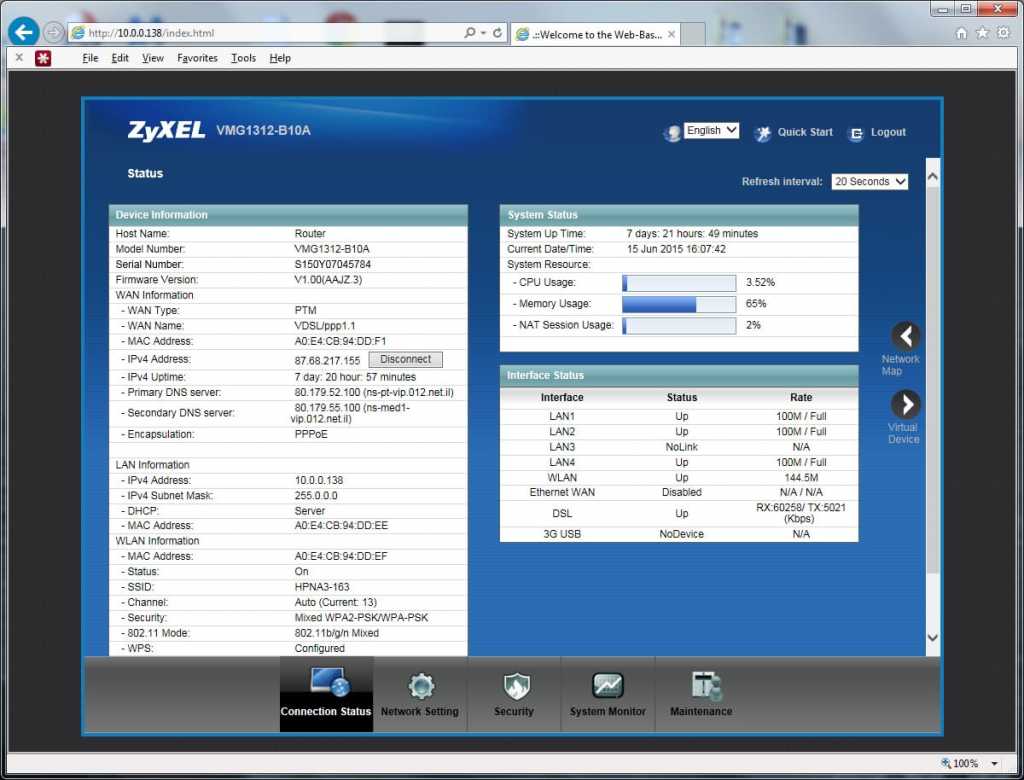Click the address bar URL field
The height and width of the screenshot is (780, 1024).
click(x=260, y=33)
